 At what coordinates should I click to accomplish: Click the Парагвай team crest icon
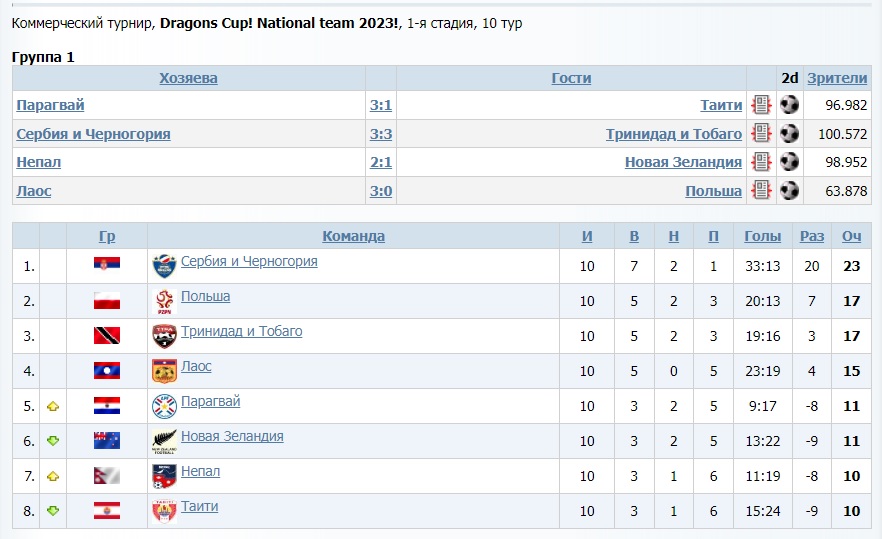point(164,405)
